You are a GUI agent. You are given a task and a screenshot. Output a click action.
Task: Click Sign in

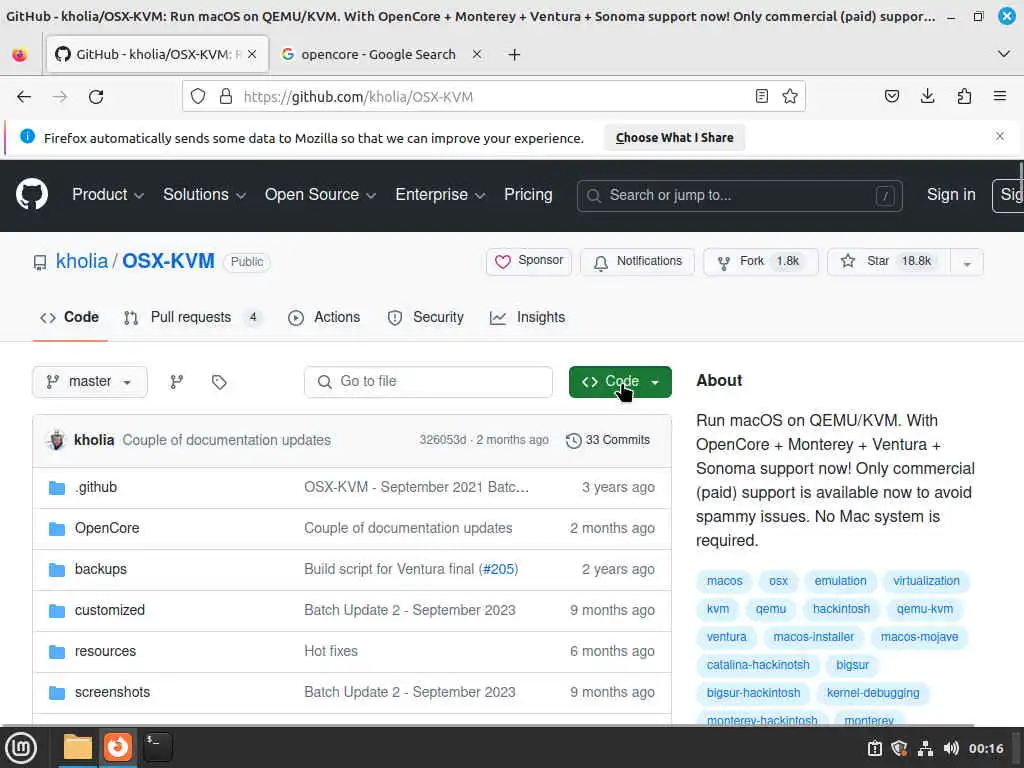tap(951, 195)
